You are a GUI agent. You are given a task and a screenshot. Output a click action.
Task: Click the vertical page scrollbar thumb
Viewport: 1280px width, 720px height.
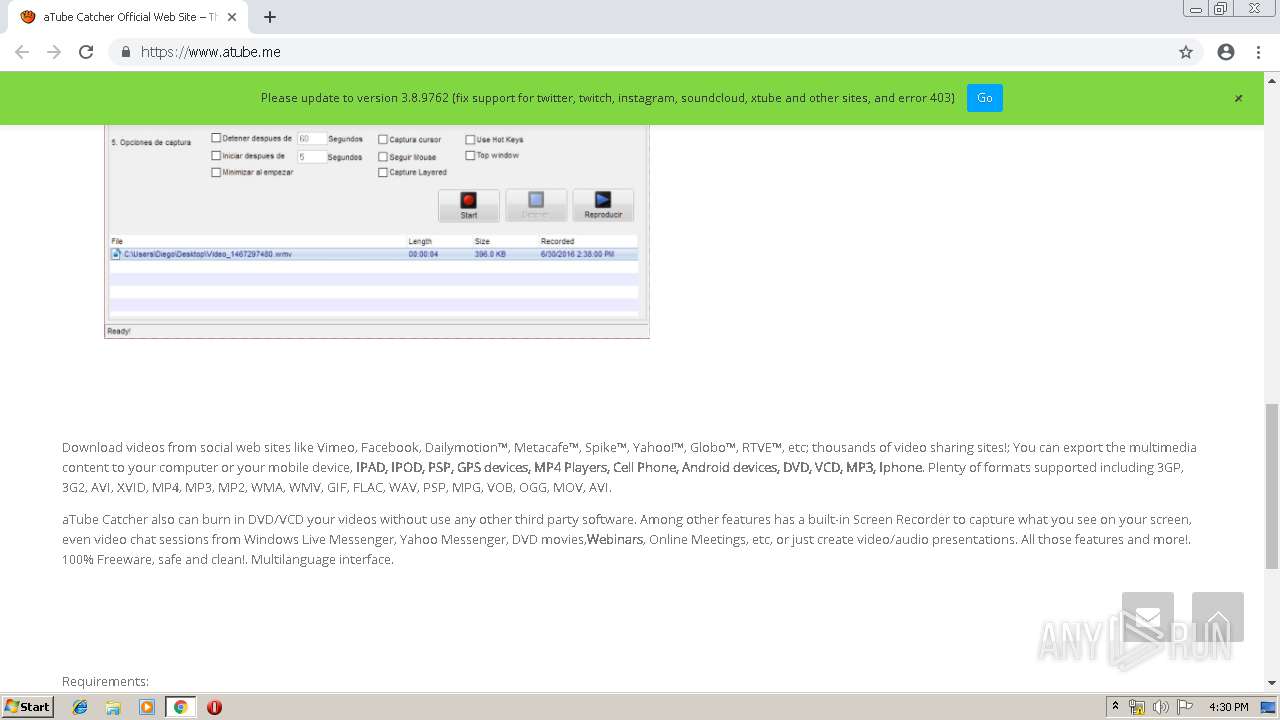coord(1272,486)
